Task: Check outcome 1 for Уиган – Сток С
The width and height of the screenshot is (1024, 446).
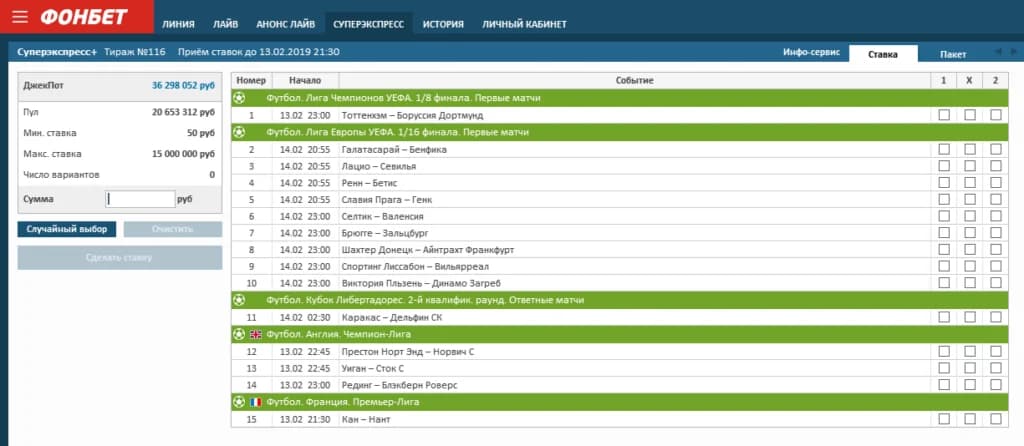Action: pyautogui.click(x=944, y=368)
